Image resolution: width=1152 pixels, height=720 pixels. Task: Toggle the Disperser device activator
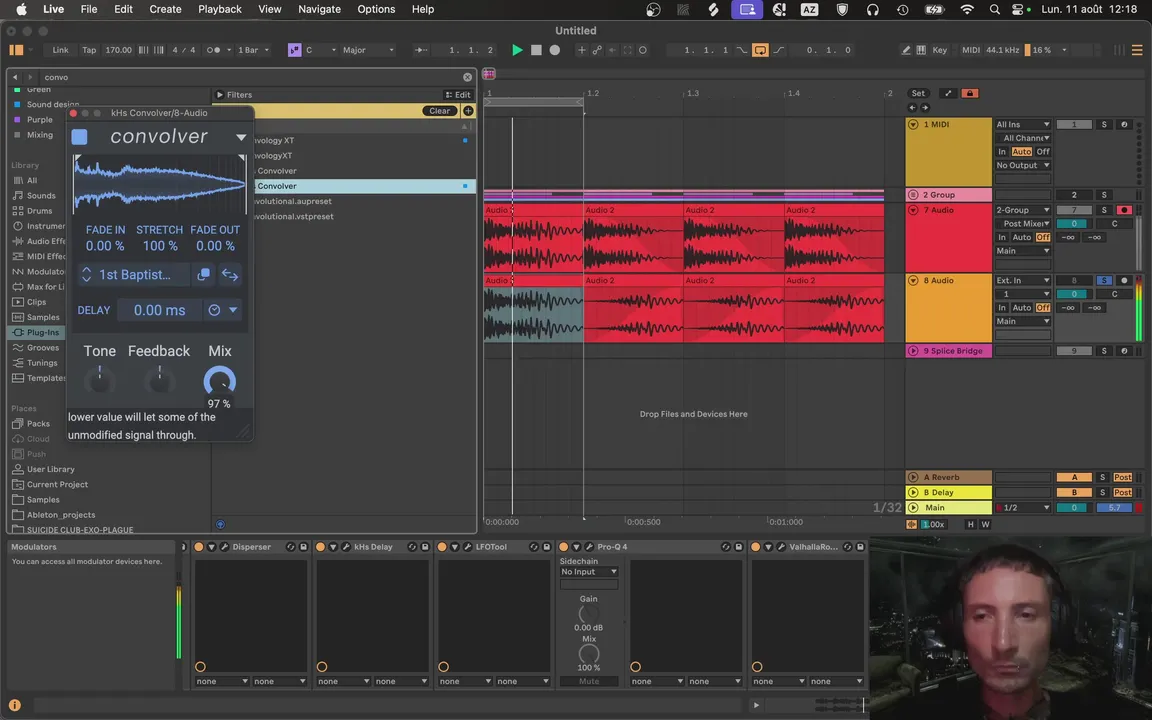pos(199,547)
